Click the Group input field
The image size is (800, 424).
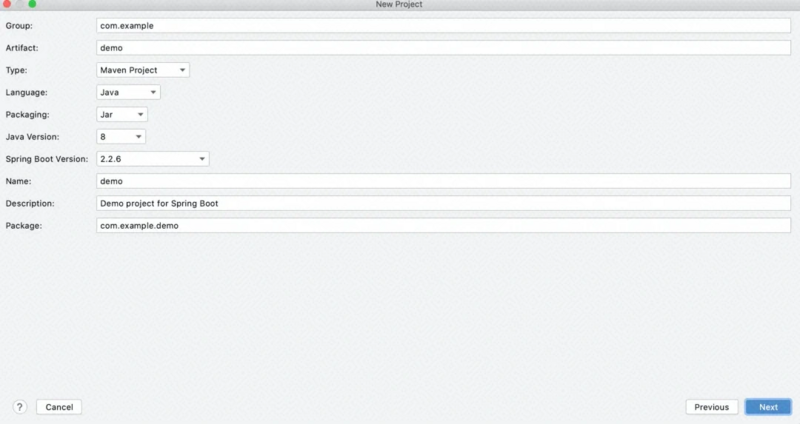pos(443,26)
